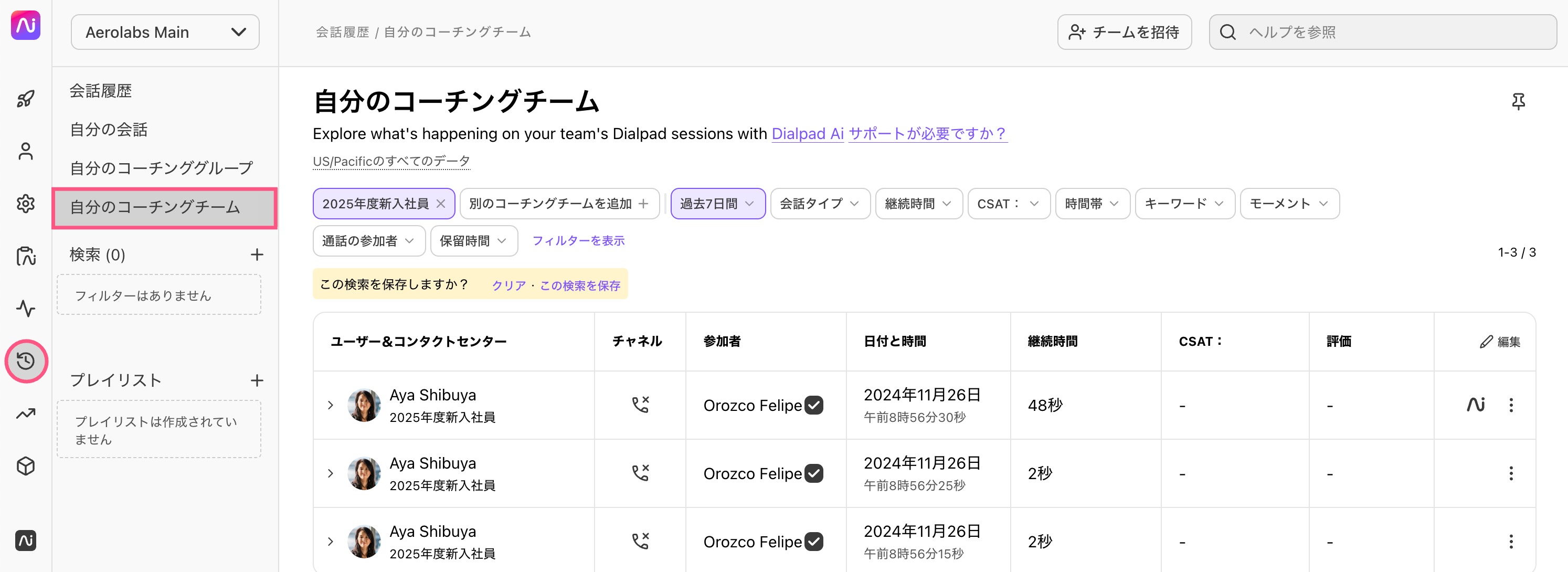Viewport: 1568px width, 572px height.
Task: Open 自分の会話 in the side menu
Action: point(108,130)
